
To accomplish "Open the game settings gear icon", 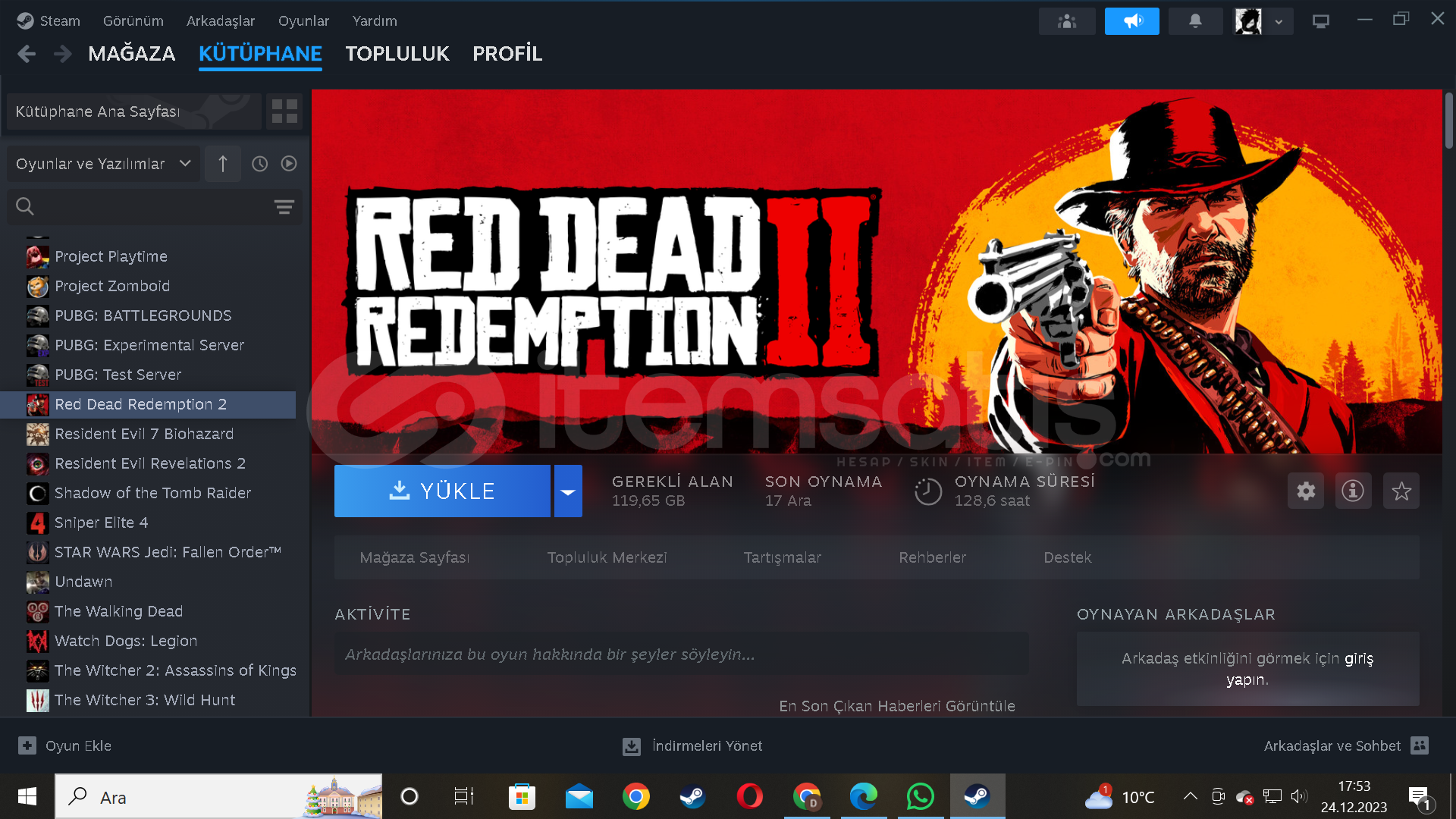I will (x=1306, y=491).
